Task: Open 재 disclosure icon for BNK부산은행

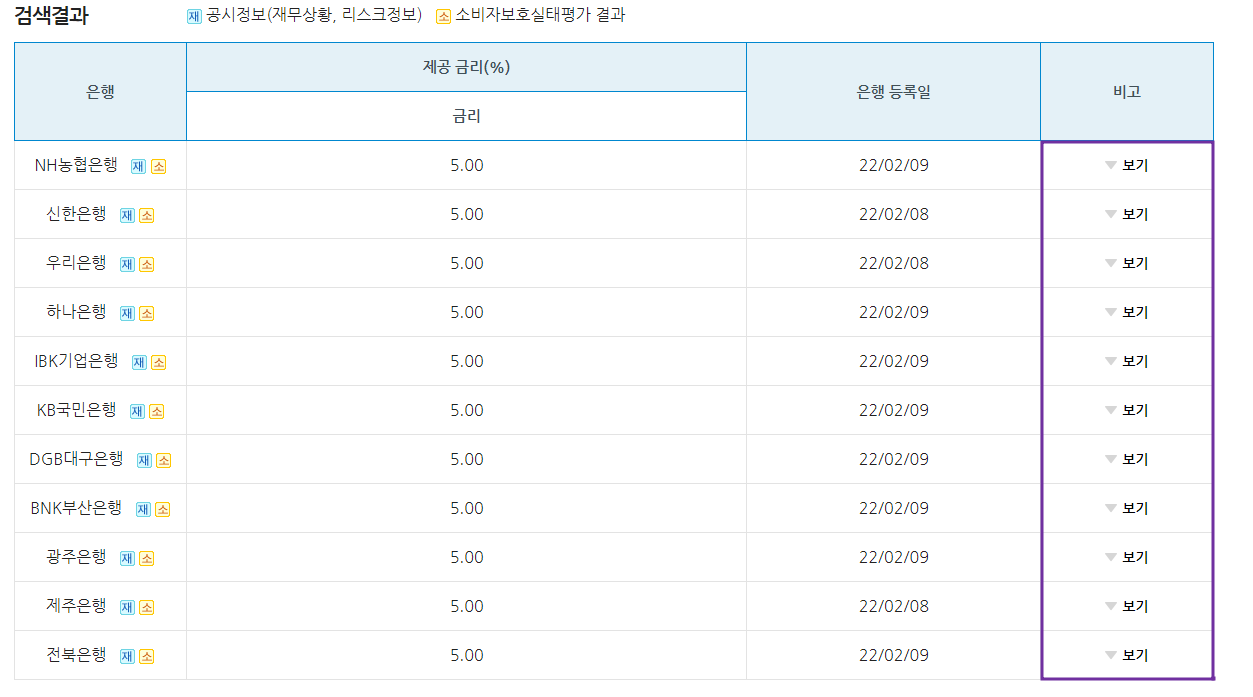Action: click(x=143, y=509)
